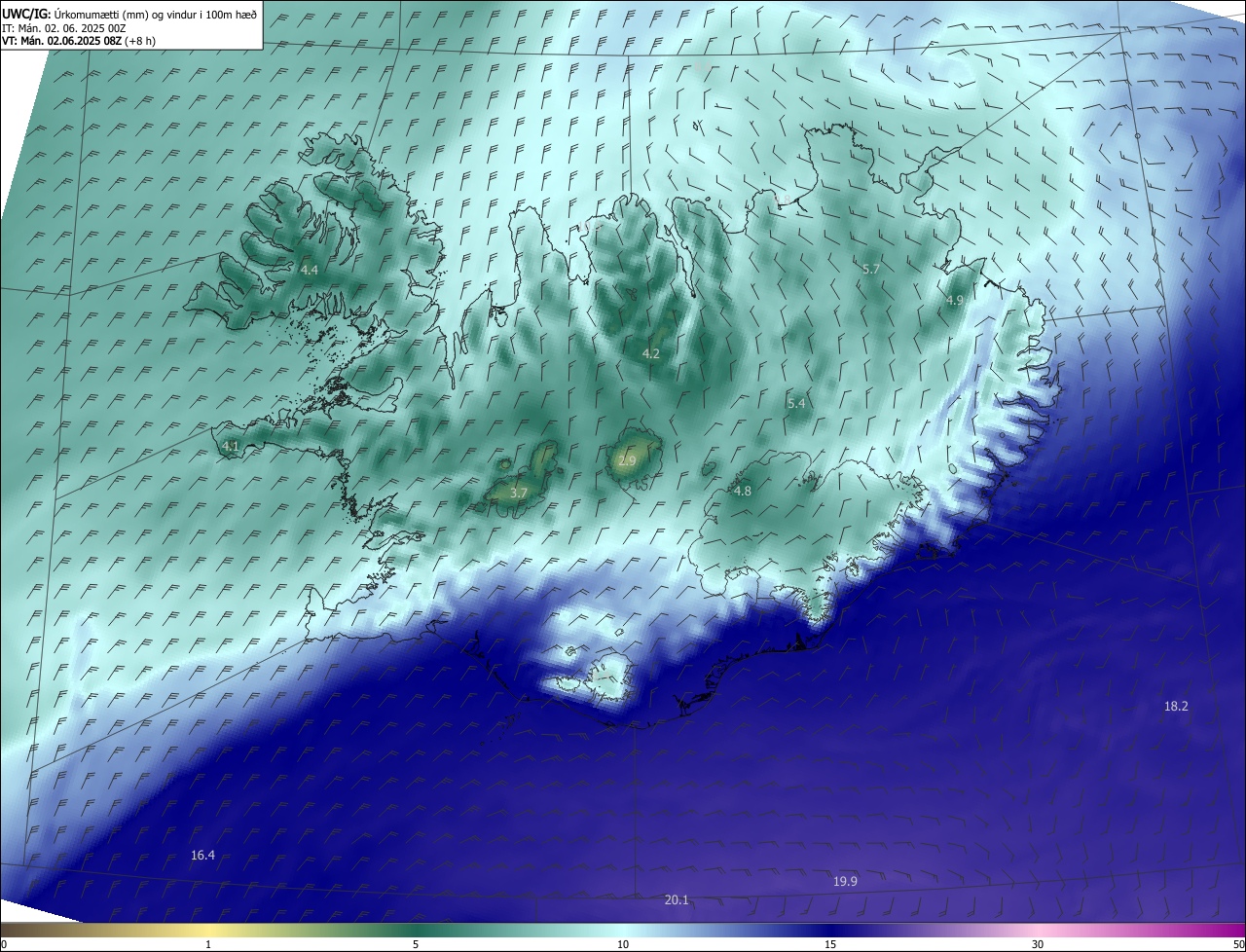This screenshot has height=952, width=1246.
Task: Click the 4.2 value in north-central Iceland
Action: [x=651, y=353]
